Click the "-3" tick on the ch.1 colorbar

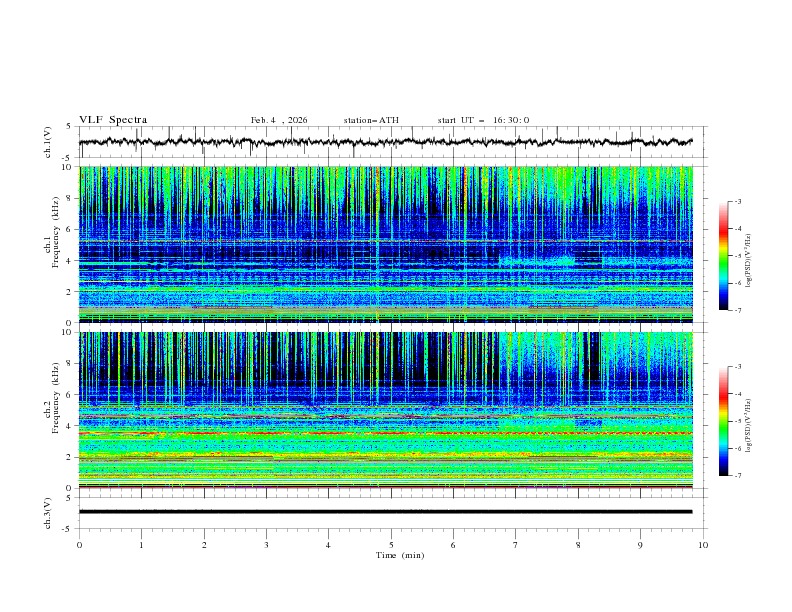pos(737,201)
